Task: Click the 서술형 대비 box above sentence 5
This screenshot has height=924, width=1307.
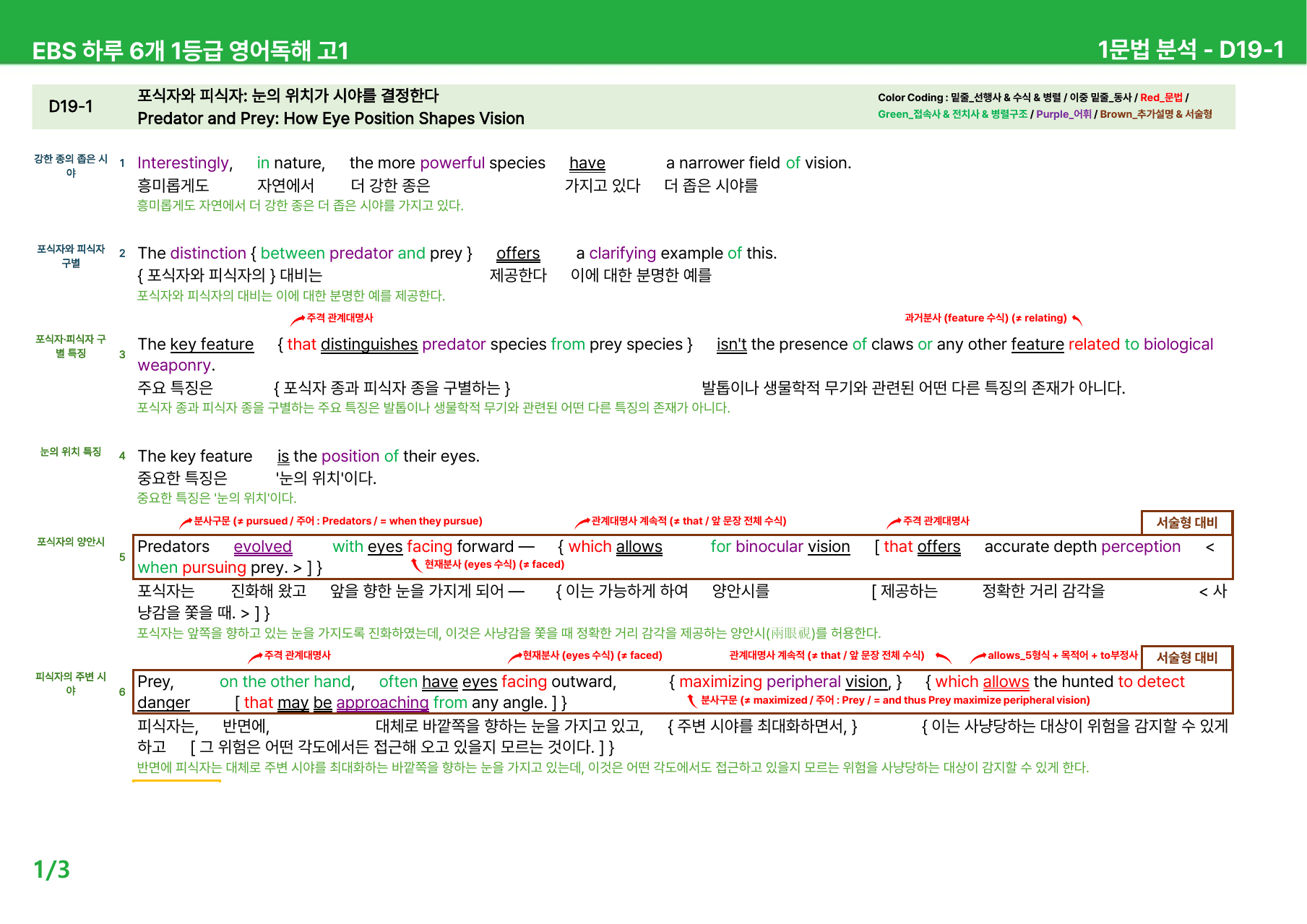Action: point(1187,522)
